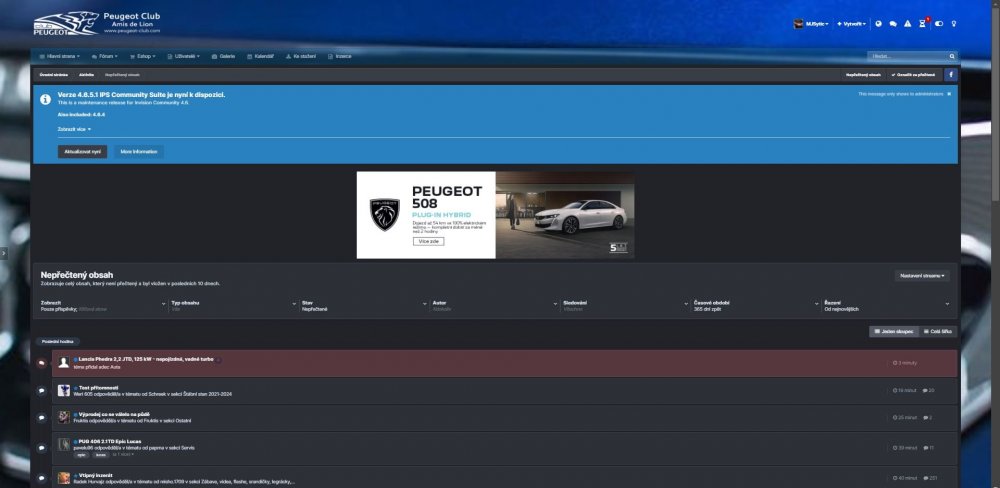The height and width of the screenshot is (488, 1000).
Task: Open Nastavení streamu dropdown
Action: [922, 276]
